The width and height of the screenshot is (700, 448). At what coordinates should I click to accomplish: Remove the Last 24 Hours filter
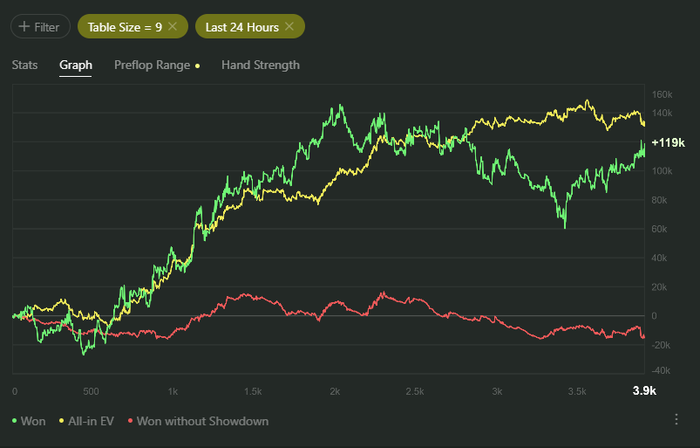289,26
